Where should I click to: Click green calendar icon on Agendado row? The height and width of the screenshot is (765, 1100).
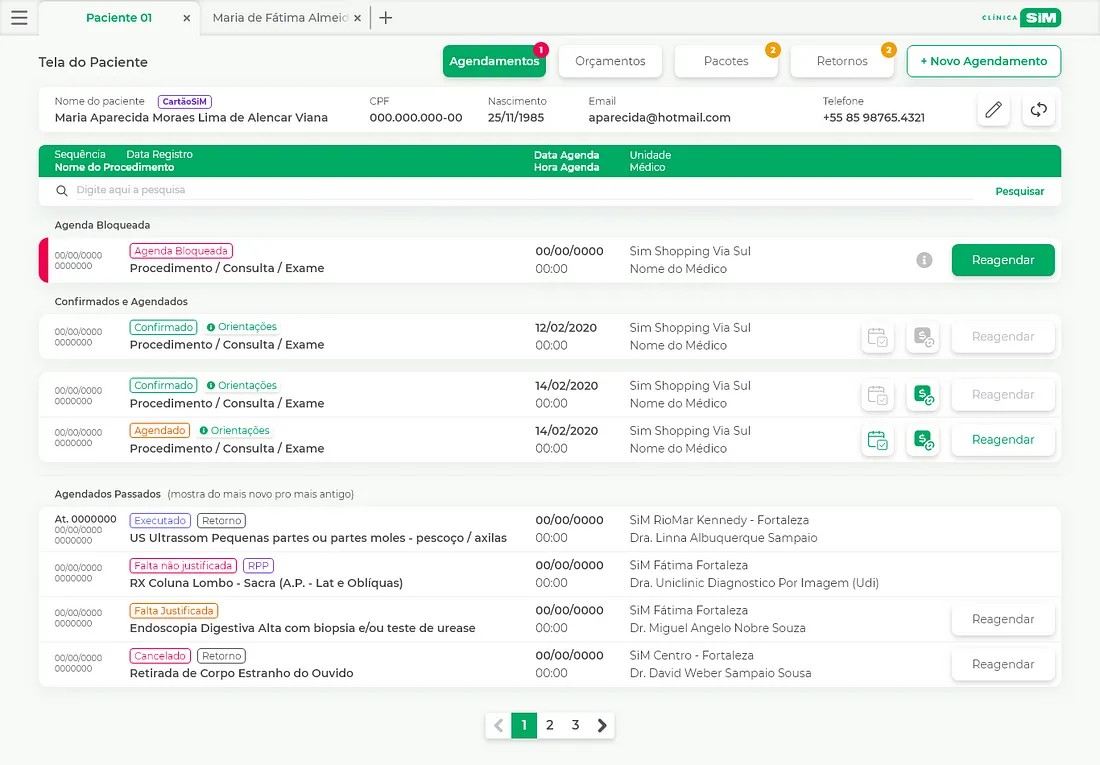point(877,440)
